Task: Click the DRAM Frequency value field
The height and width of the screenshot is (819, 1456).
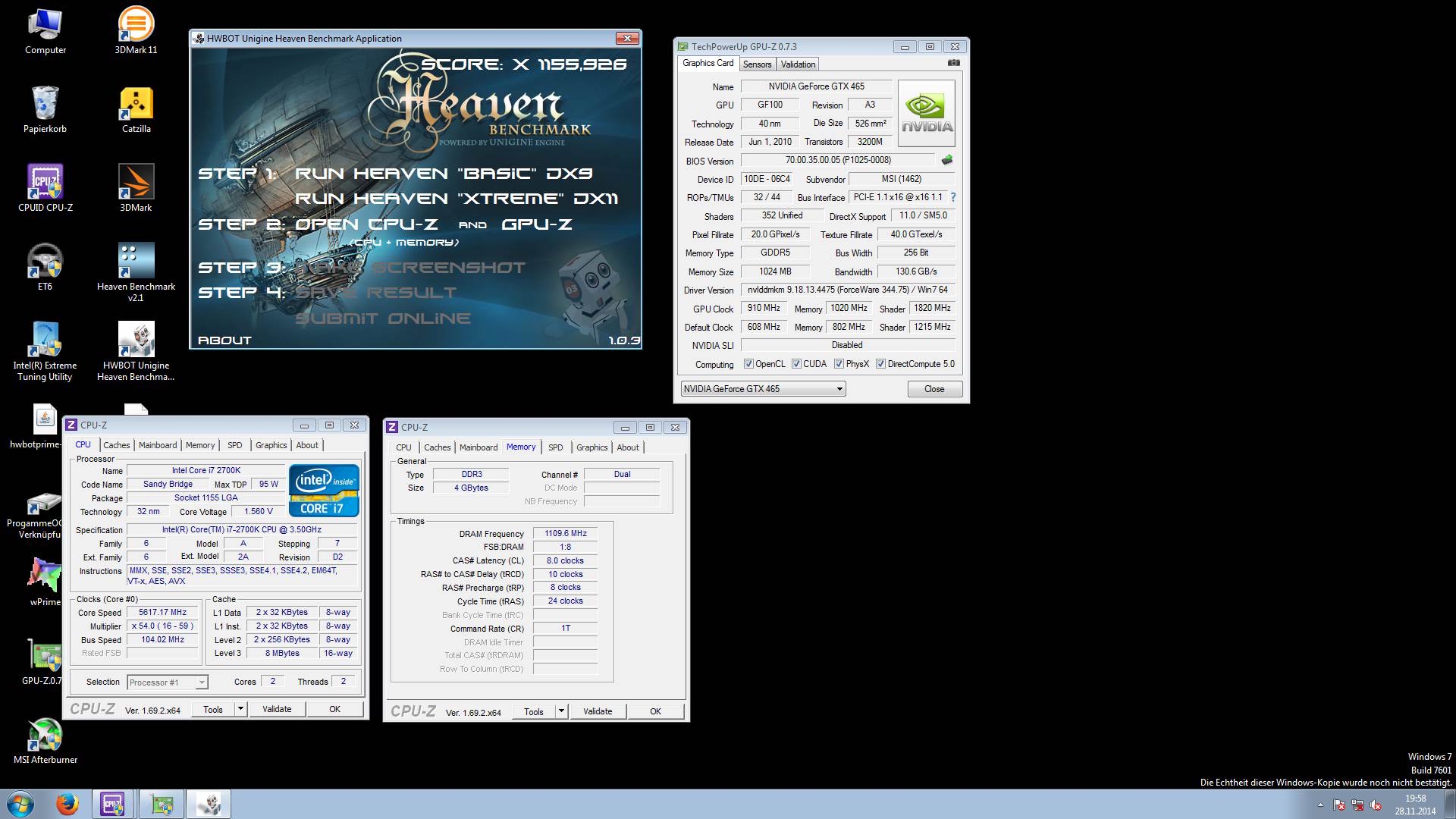Action: coord(566,533)
